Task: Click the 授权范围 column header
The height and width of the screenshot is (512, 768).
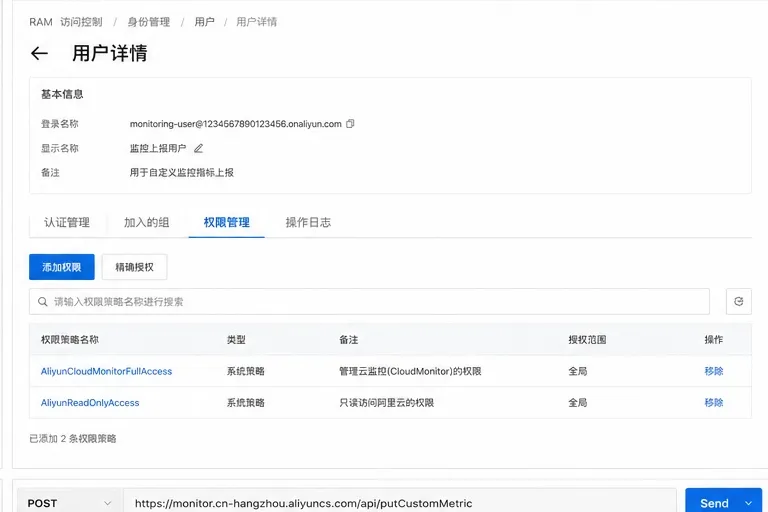Action: click(587, 340)
